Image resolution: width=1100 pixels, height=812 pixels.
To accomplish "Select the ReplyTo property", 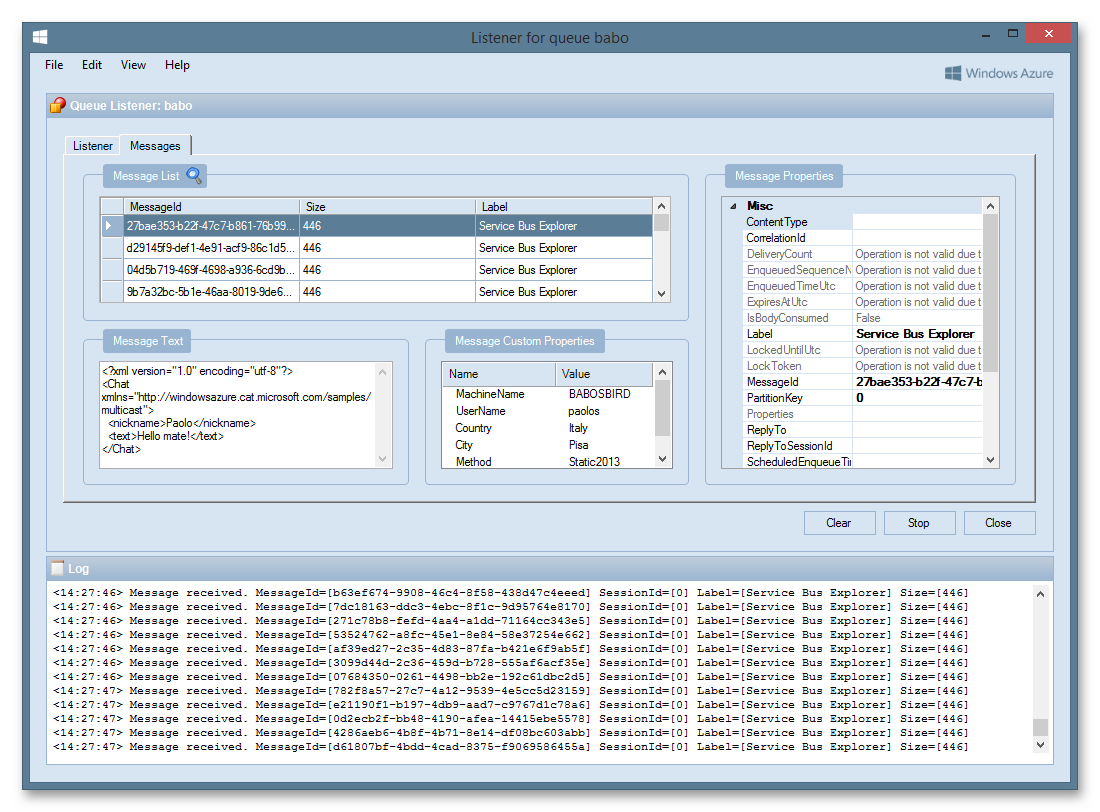I will point(863,430).
